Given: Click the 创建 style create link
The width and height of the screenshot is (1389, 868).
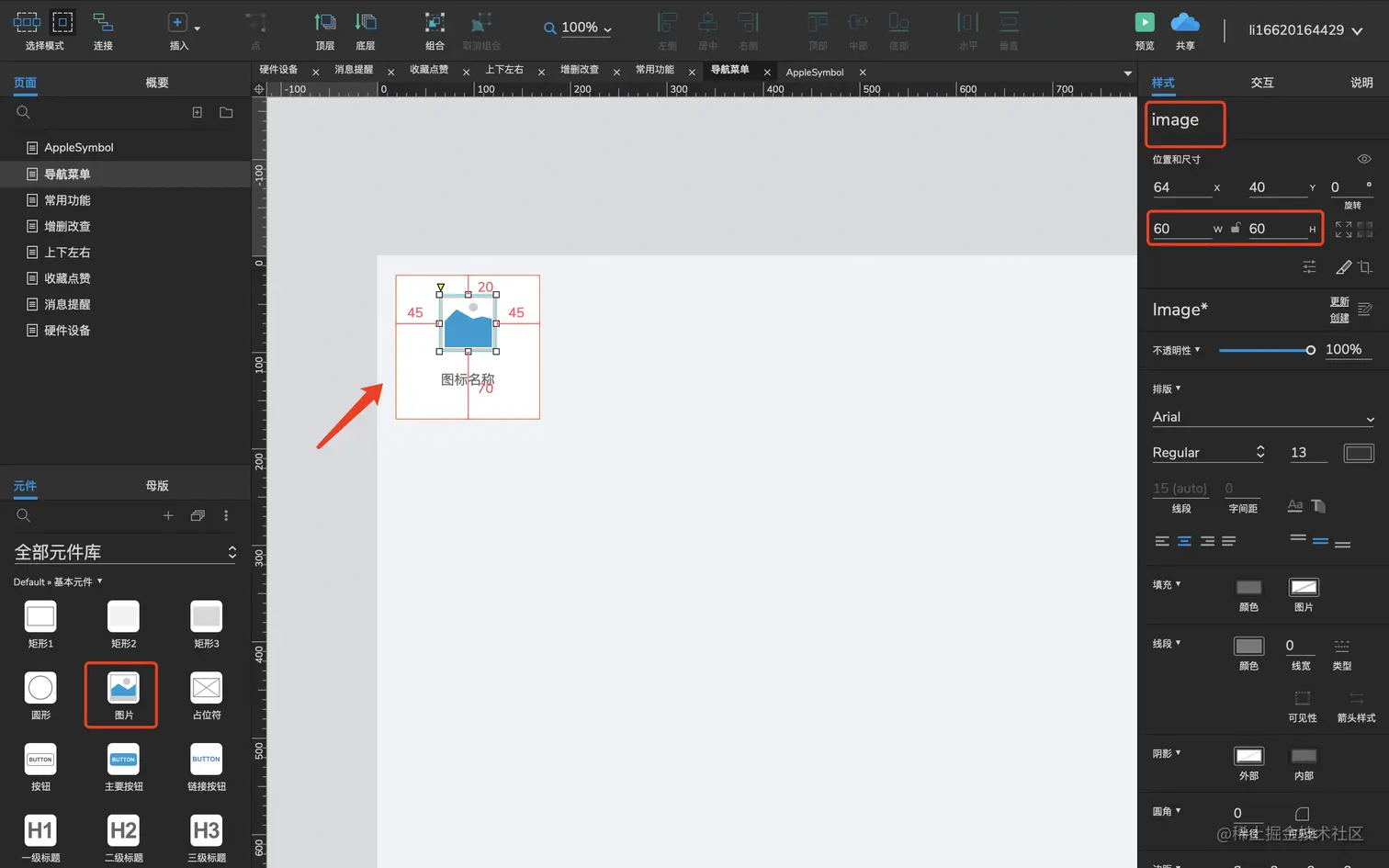Looking at the screenshot, I should (1339, 318).
